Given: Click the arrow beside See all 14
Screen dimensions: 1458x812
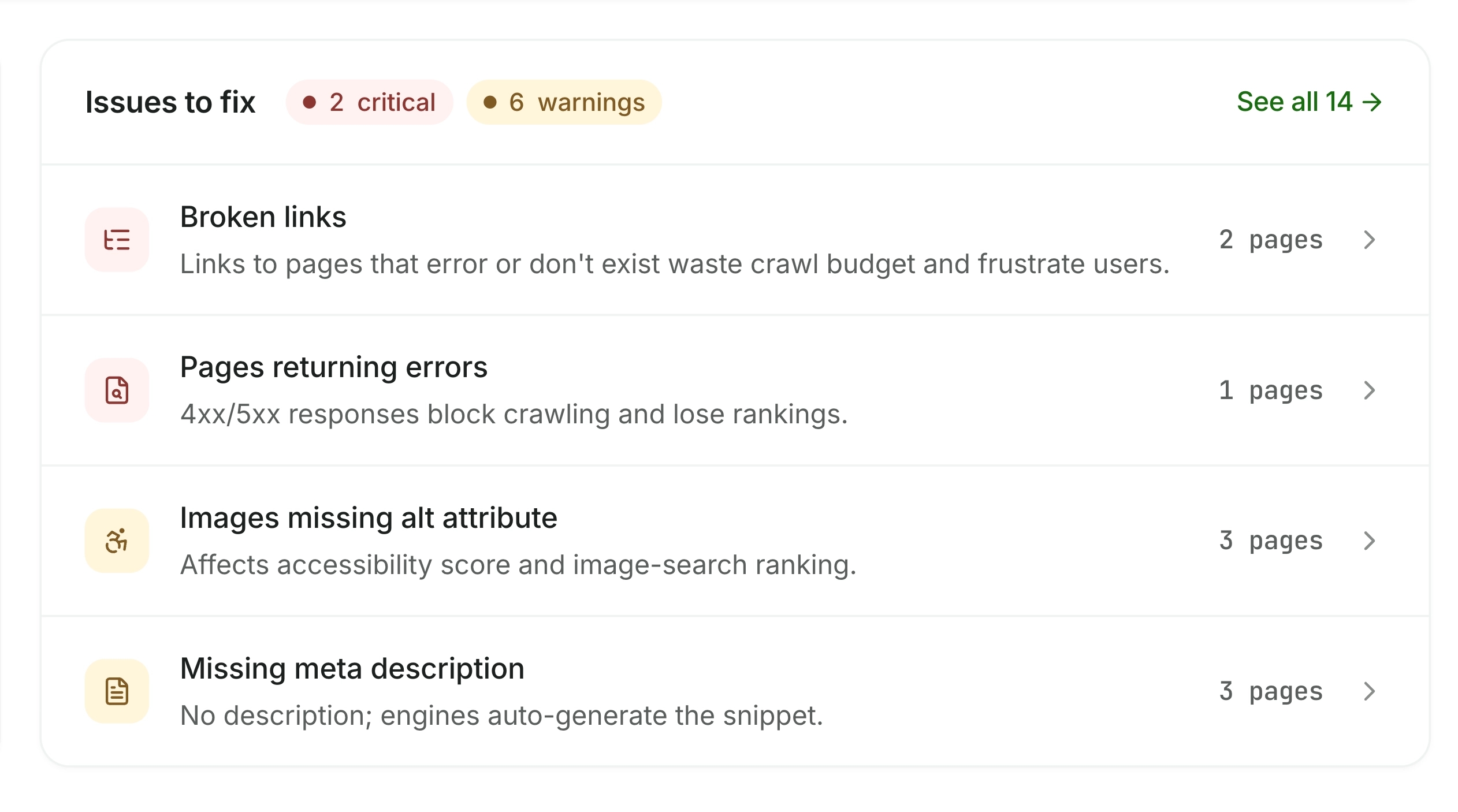Looking at the screenshot, I should tap(1372, 102).
